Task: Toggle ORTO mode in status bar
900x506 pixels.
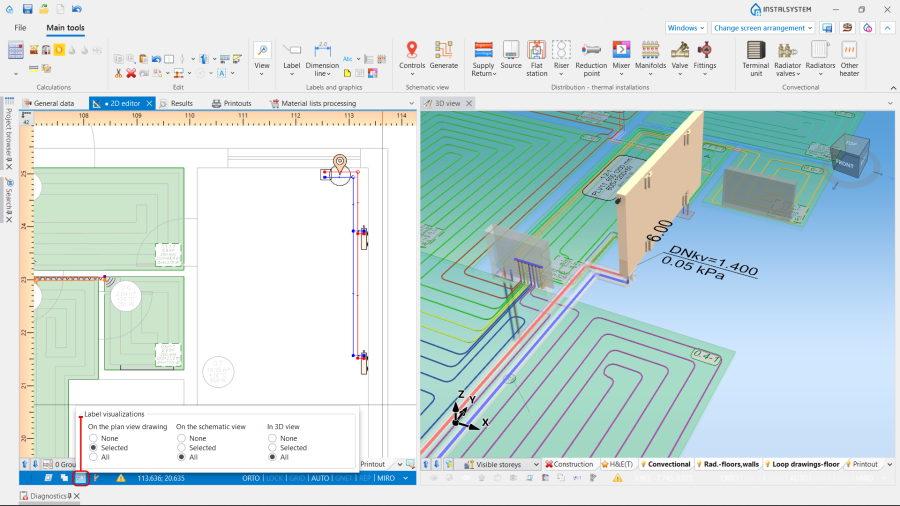Action: (x=251, y=478)
